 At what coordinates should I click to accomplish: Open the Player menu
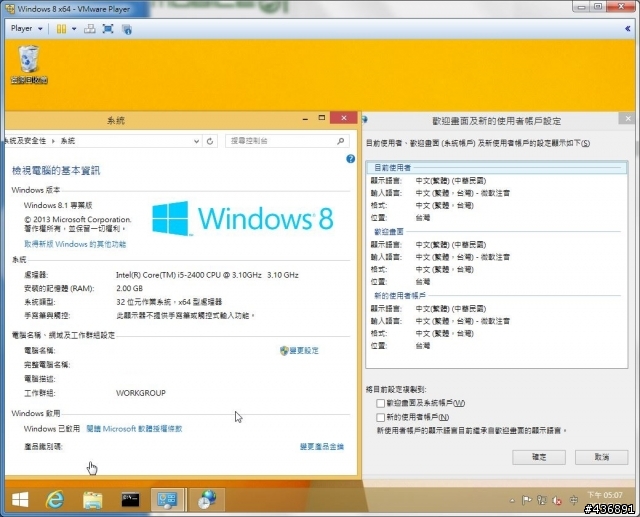pyautogui.click(x=27, y=29)
